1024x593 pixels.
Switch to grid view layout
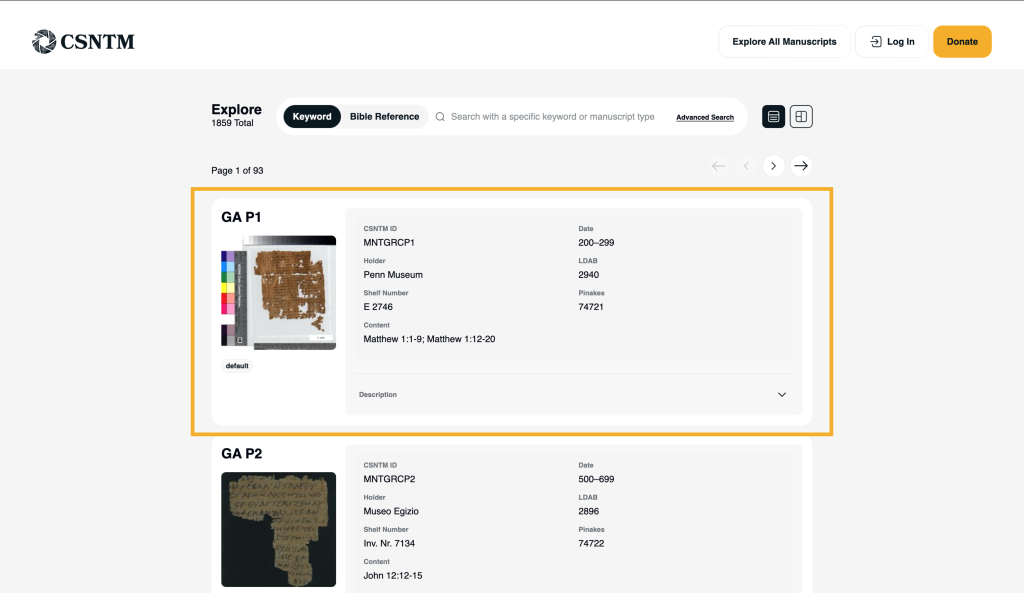tap(801, 117)
